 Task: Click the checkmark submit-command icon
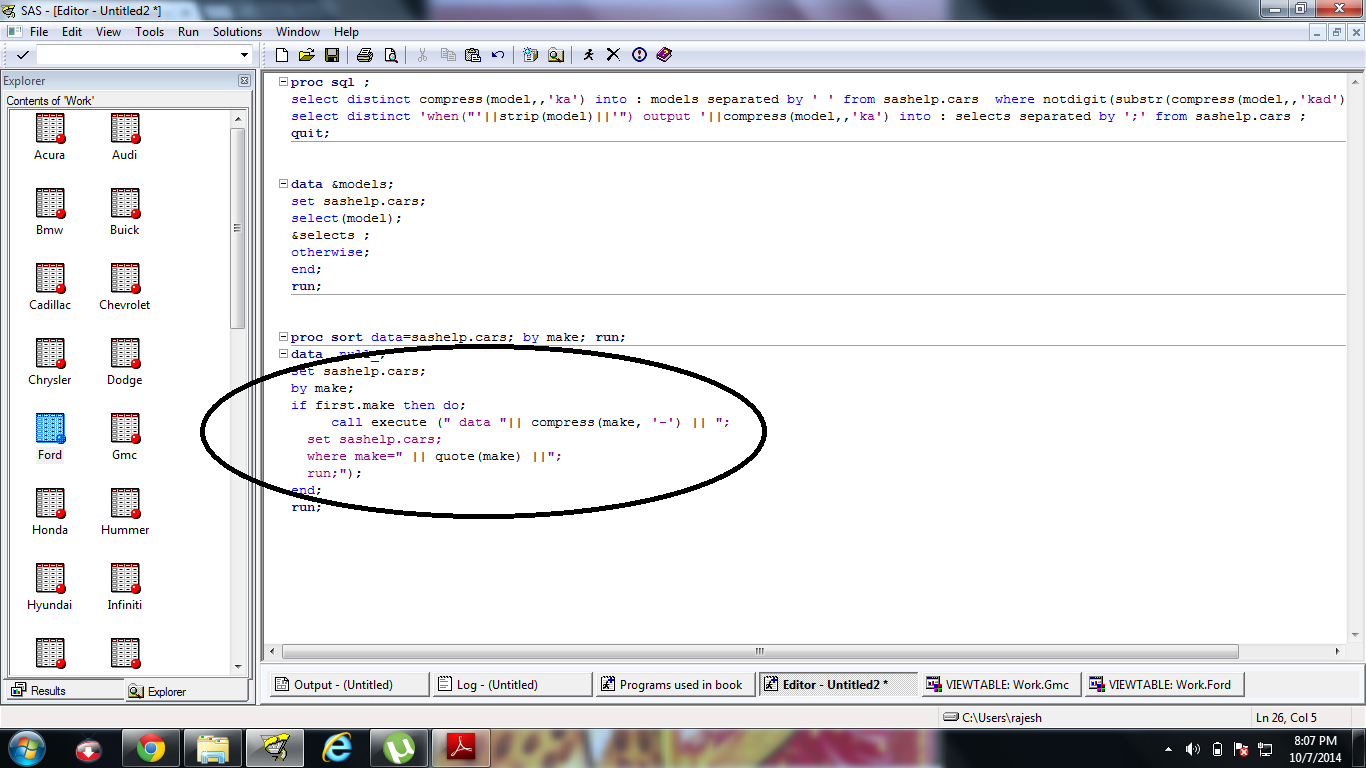(x=22, y=55)
